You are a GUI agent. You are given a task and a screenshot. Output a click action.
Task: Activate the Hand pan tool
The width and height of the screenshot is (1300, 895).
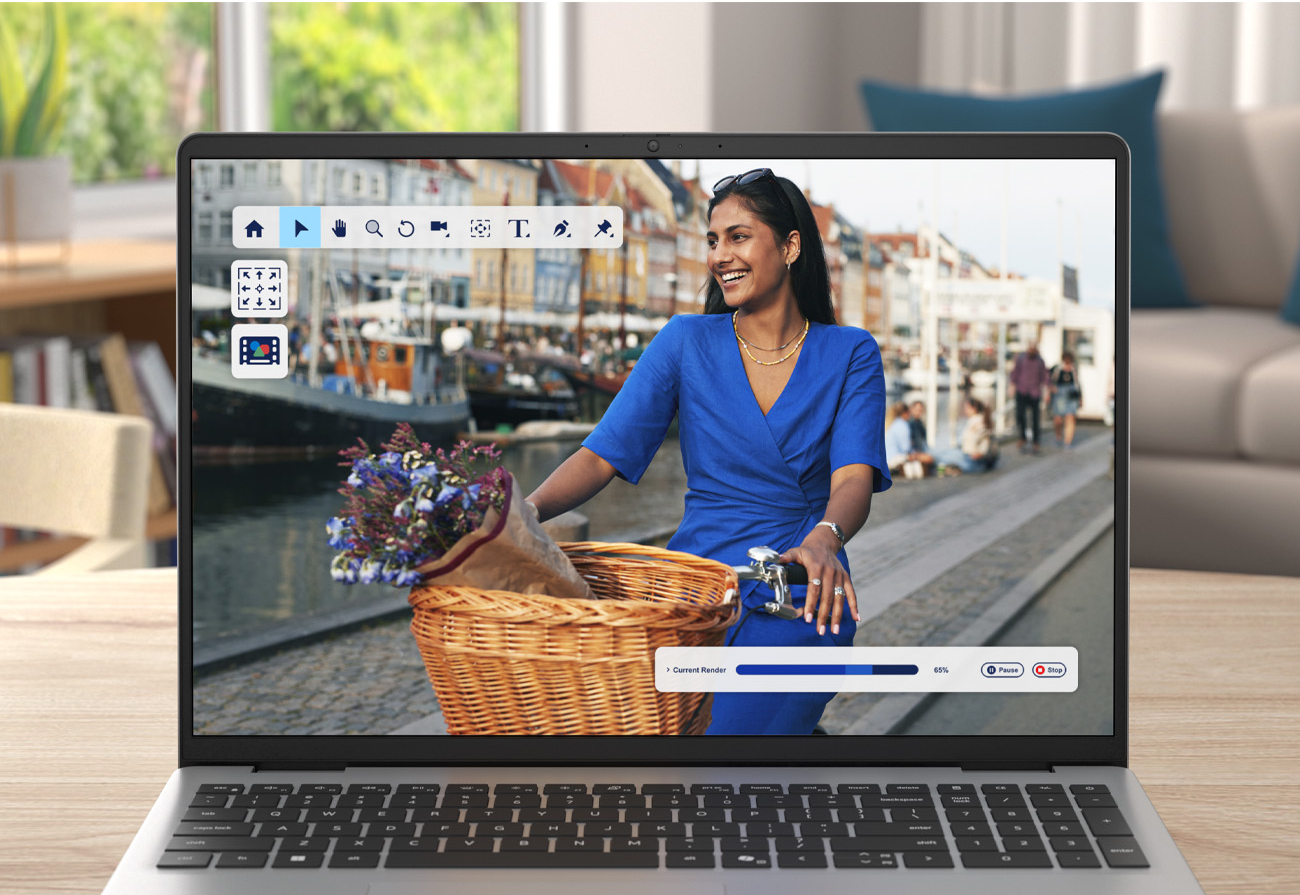pos(339,228)
